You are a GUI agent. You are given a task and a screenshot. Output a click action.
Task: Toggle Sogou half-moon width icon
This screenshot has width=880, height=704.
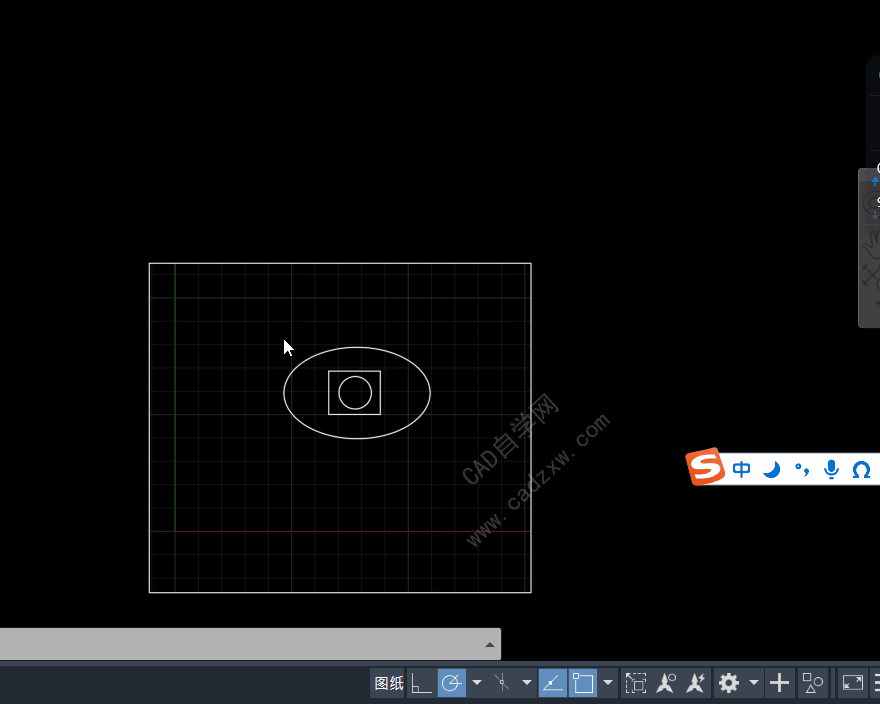point(772,469)
